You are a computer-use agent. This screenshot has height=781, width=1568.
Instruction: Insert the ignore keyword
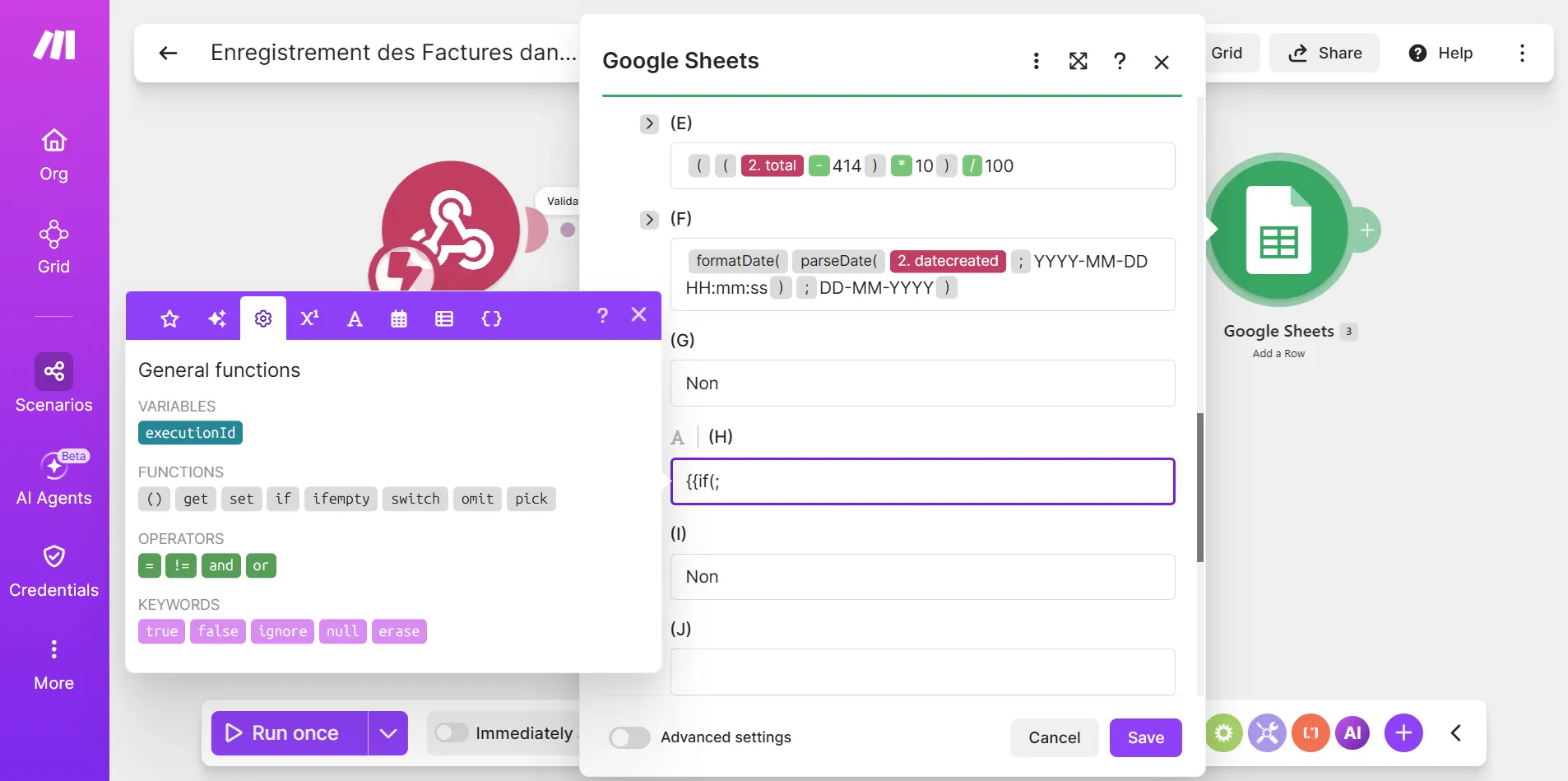[282, 631]
